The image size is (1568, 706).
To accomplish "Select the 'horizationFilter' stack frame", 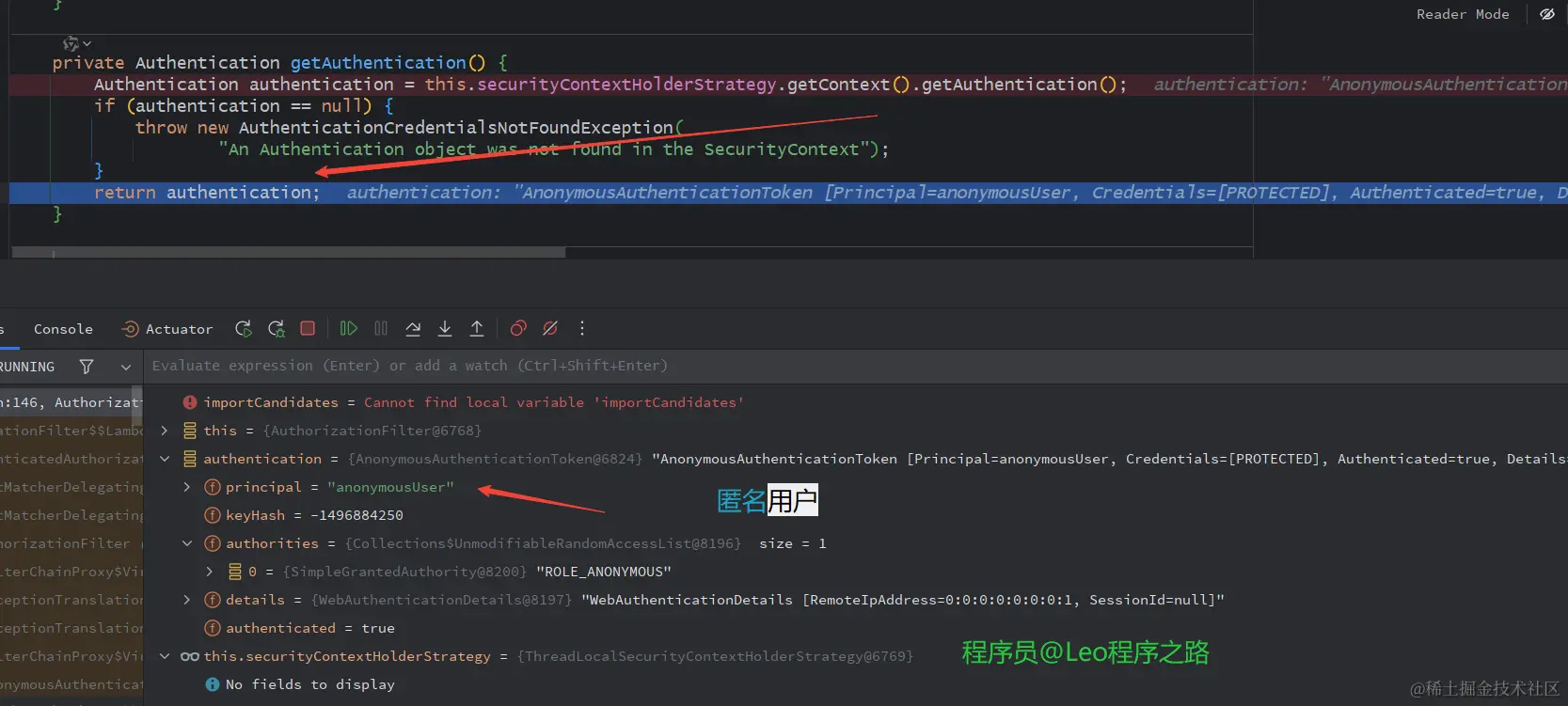I will [x=71, y=543].
